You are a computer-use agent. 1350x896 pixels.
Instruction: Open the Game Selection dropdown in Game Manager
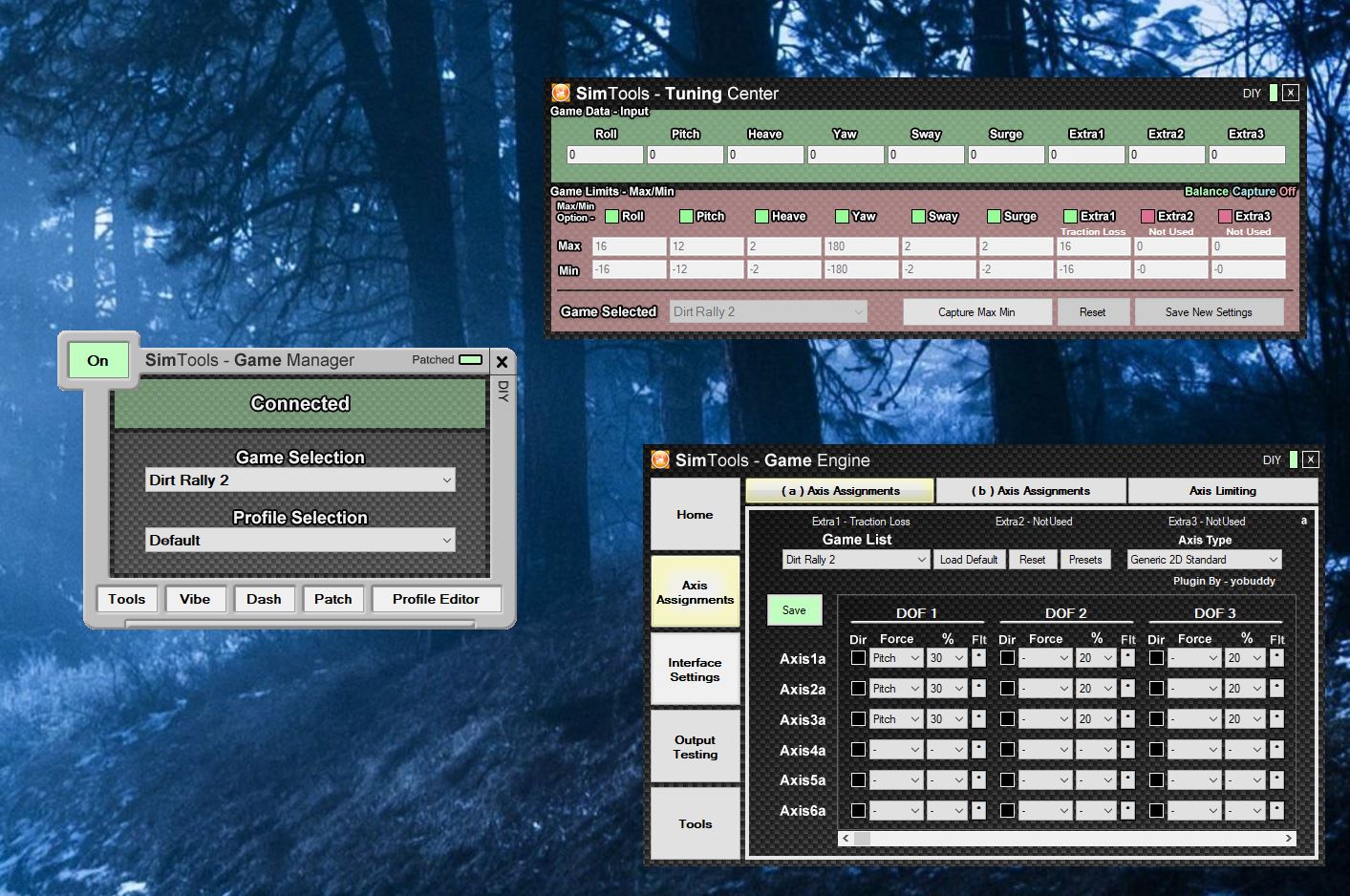(300, 480)
